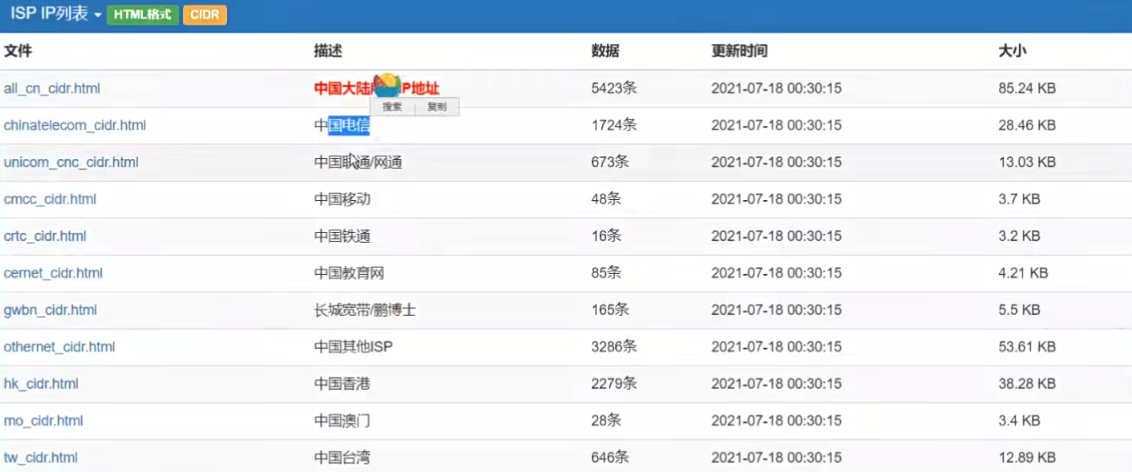This screenshot has height=472, width=1132.
Task: Click the 48条 data count
Action: (x=606, y=199)
